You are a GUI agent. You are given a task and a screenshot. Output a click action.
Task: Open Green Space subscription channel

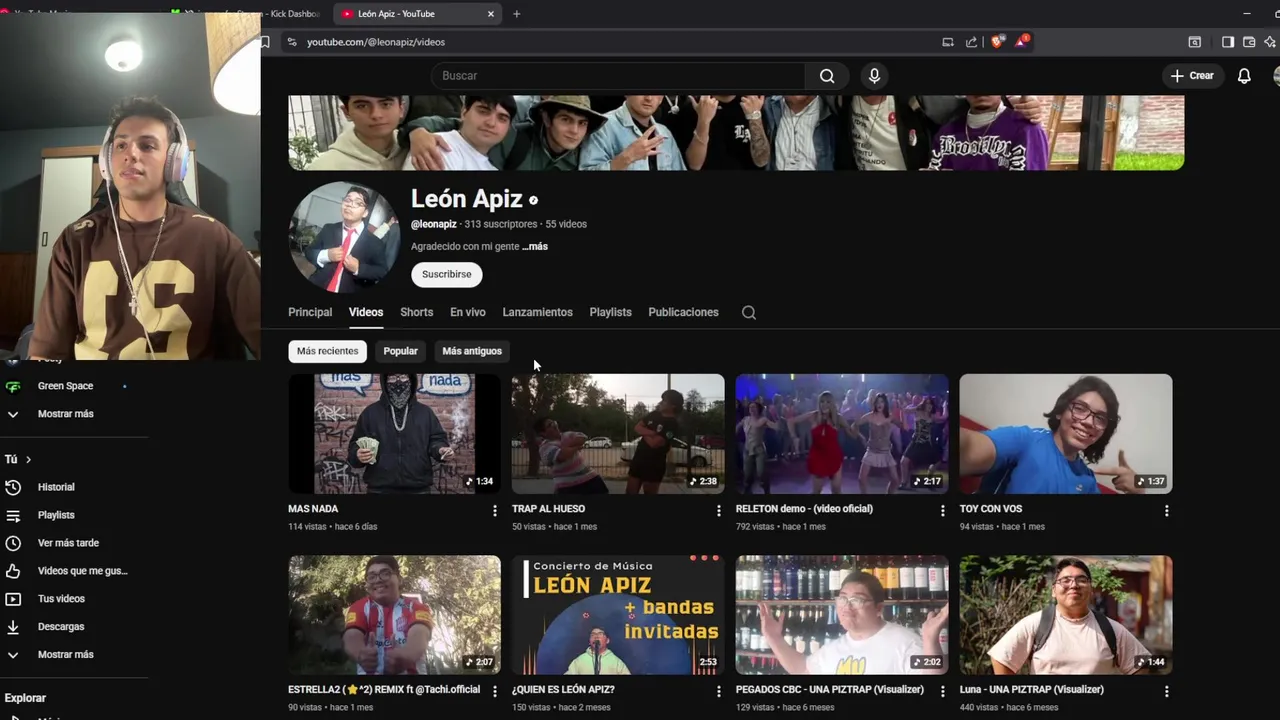tap(65, 386)
